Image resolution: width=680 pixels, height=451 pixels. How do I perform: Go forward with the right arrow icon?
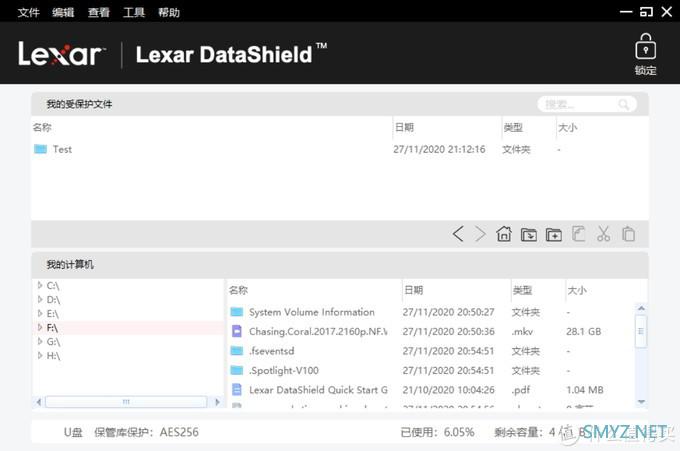[480, 234]
